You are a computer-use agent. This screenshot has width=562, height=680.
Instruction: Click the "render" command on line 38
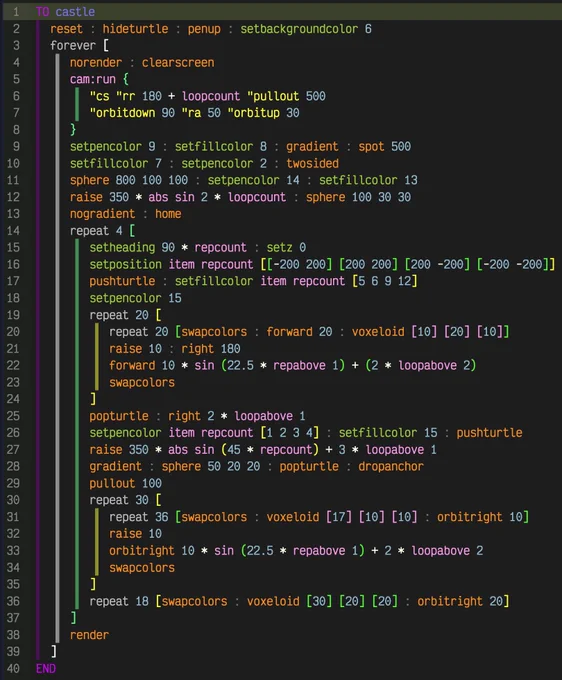click(x=89, y=635)
